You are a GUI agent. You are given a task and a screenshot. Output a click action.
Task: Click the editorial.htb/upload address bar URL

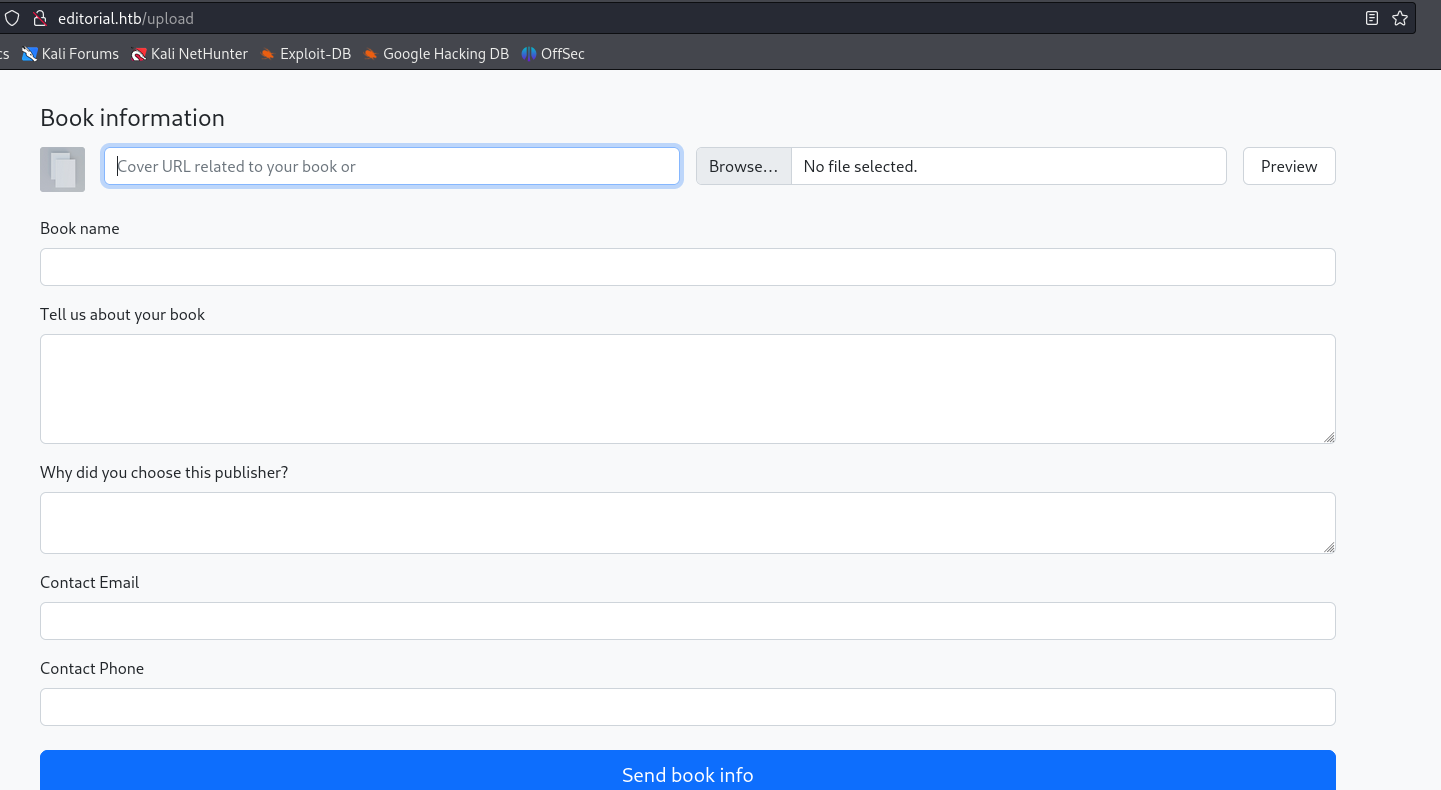tap(126, 18)
